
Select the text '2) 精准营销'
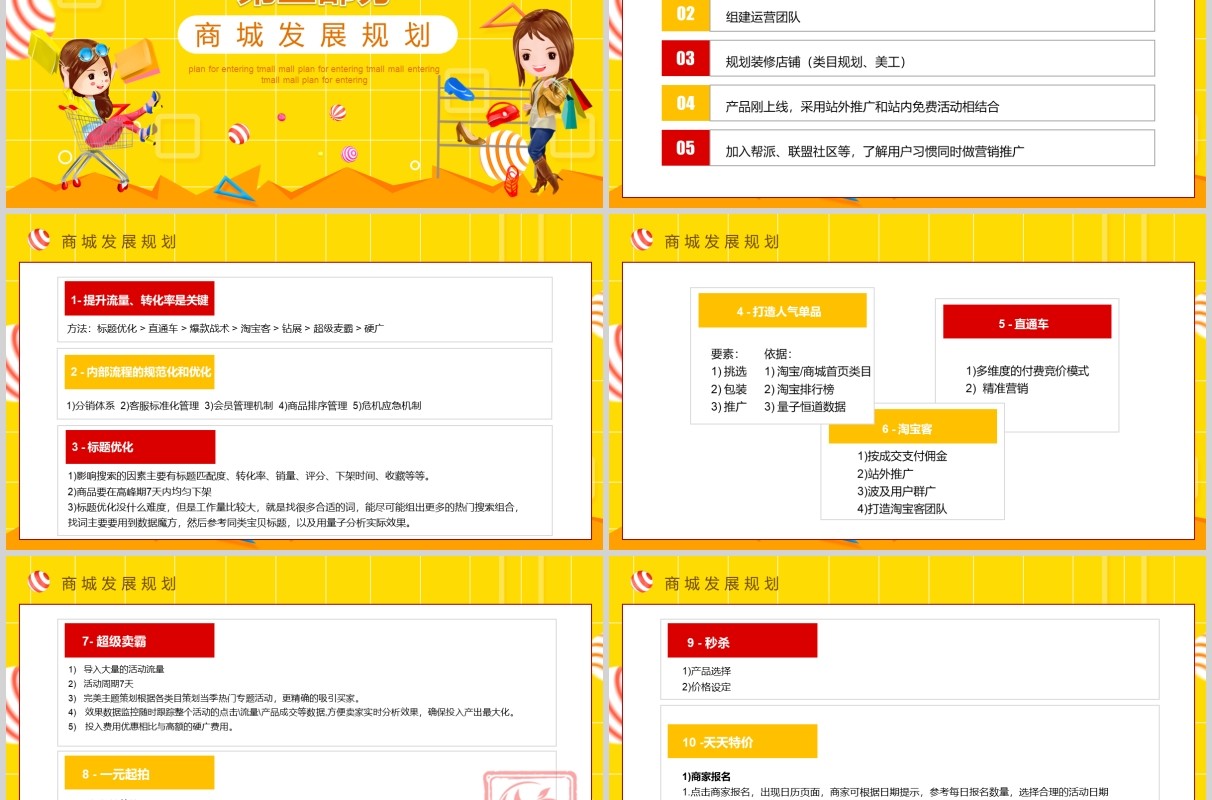click(x=996, y=388)
